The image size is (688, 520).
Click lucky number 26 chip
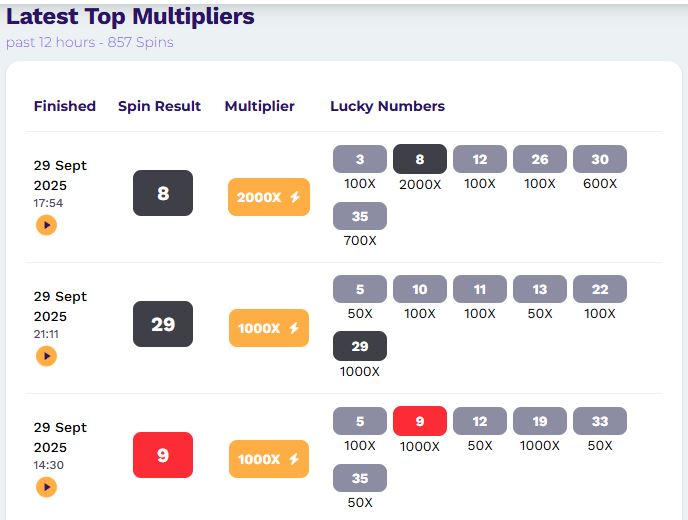pos(540,159)
